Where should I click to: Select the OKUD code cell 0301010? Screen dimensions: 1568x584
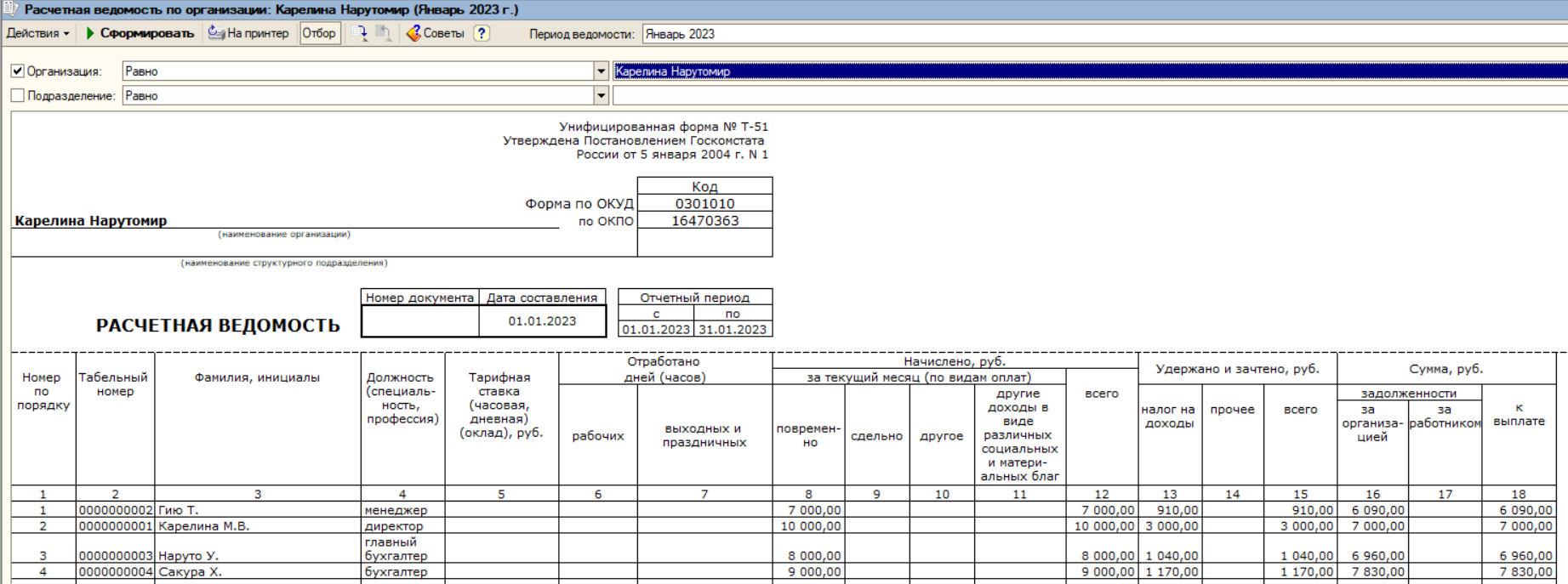click(x=704, y=203)
